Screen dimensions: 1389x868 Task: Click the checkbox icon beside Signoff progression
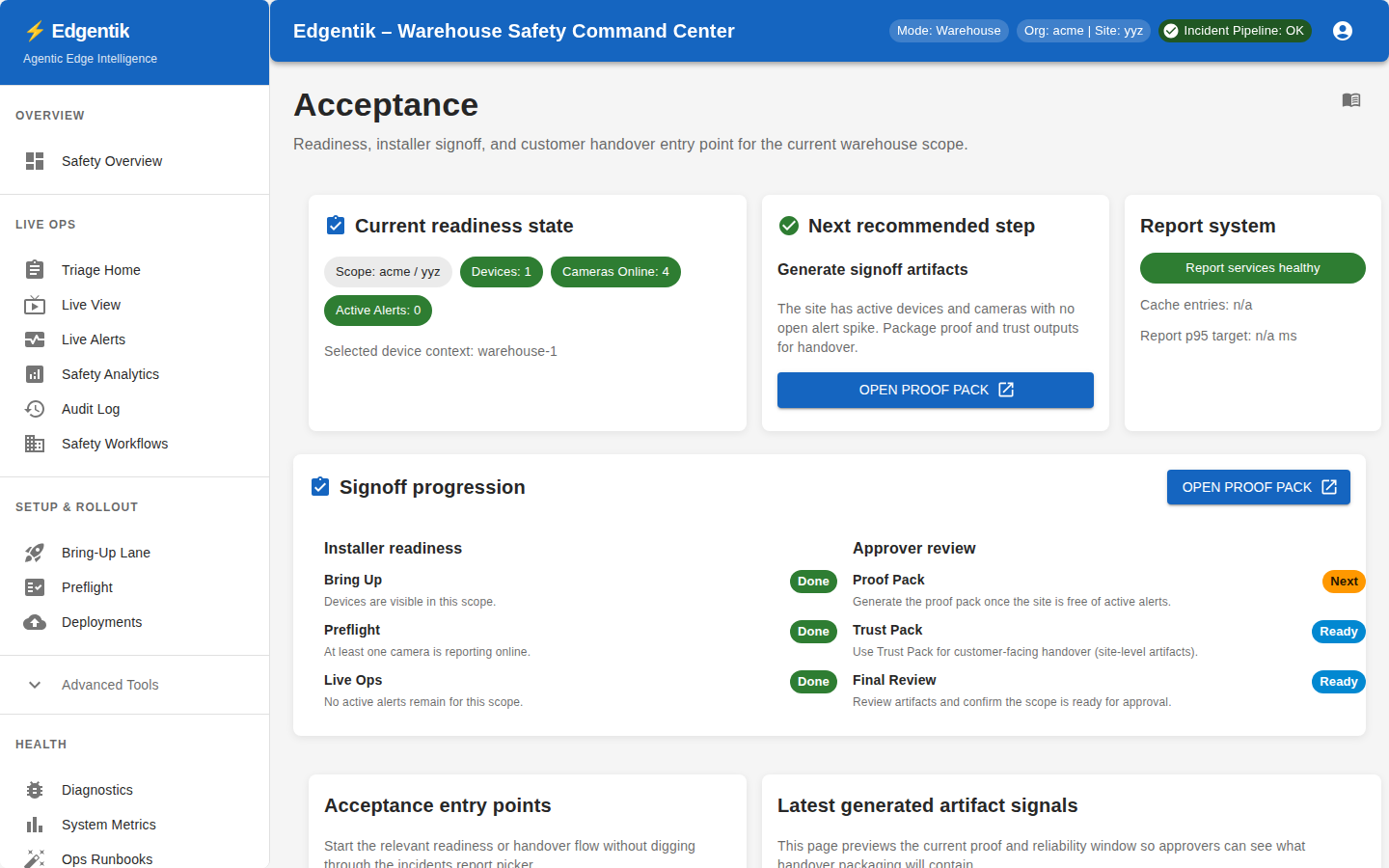coord(319,487)
